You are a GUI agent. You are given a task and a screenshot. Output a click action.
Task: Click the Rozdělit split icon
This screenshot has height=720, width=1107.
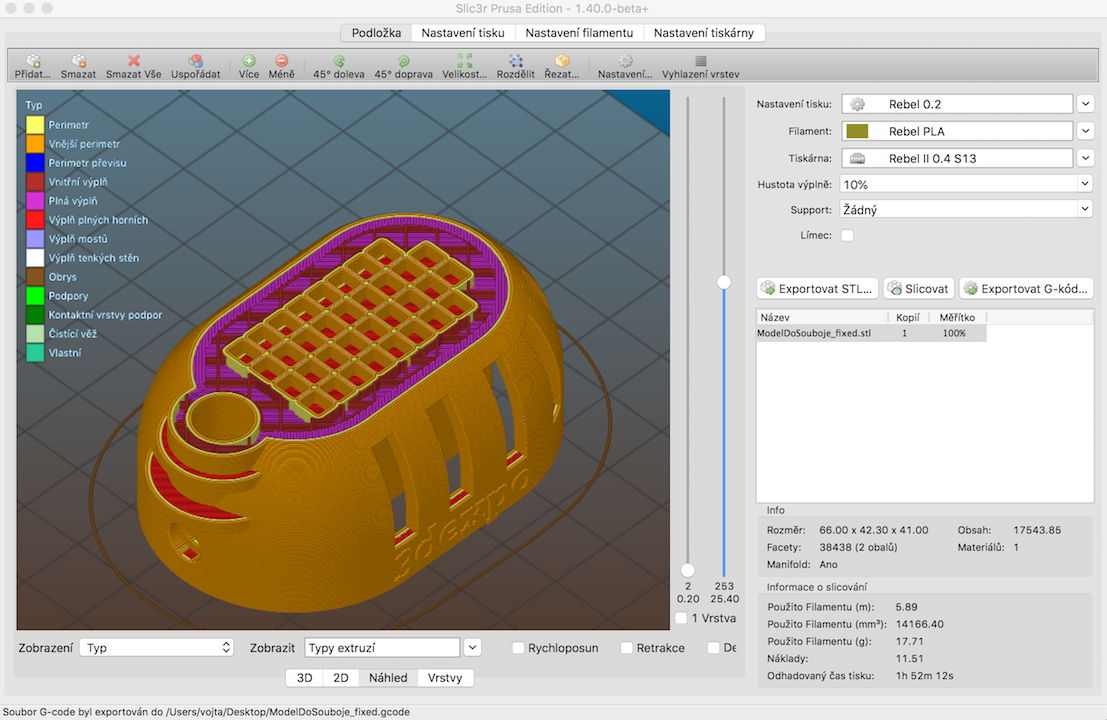(x=515, y=61)
